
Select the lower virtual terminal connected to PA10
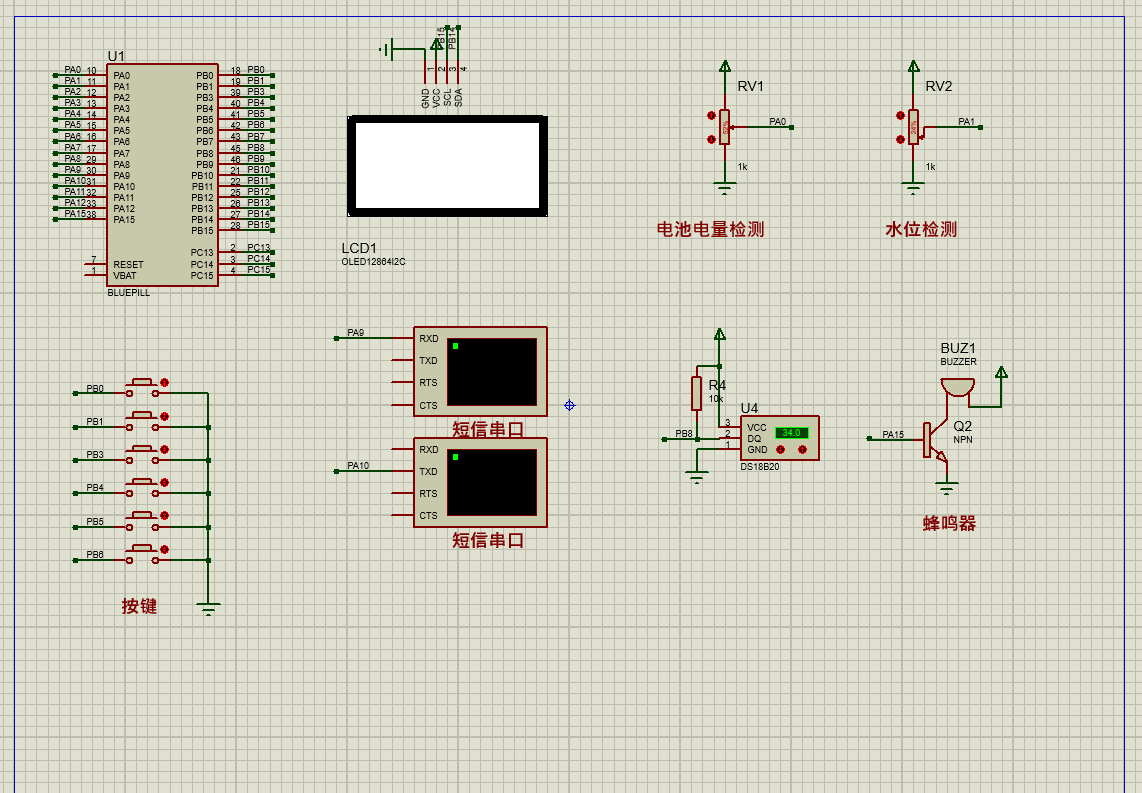click(480, 482)
